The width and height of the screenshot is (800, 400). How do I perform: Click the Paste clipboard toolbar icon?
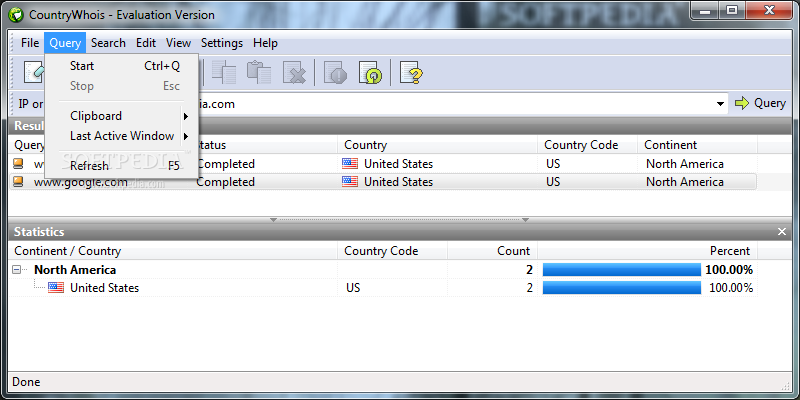pos(259,73)
